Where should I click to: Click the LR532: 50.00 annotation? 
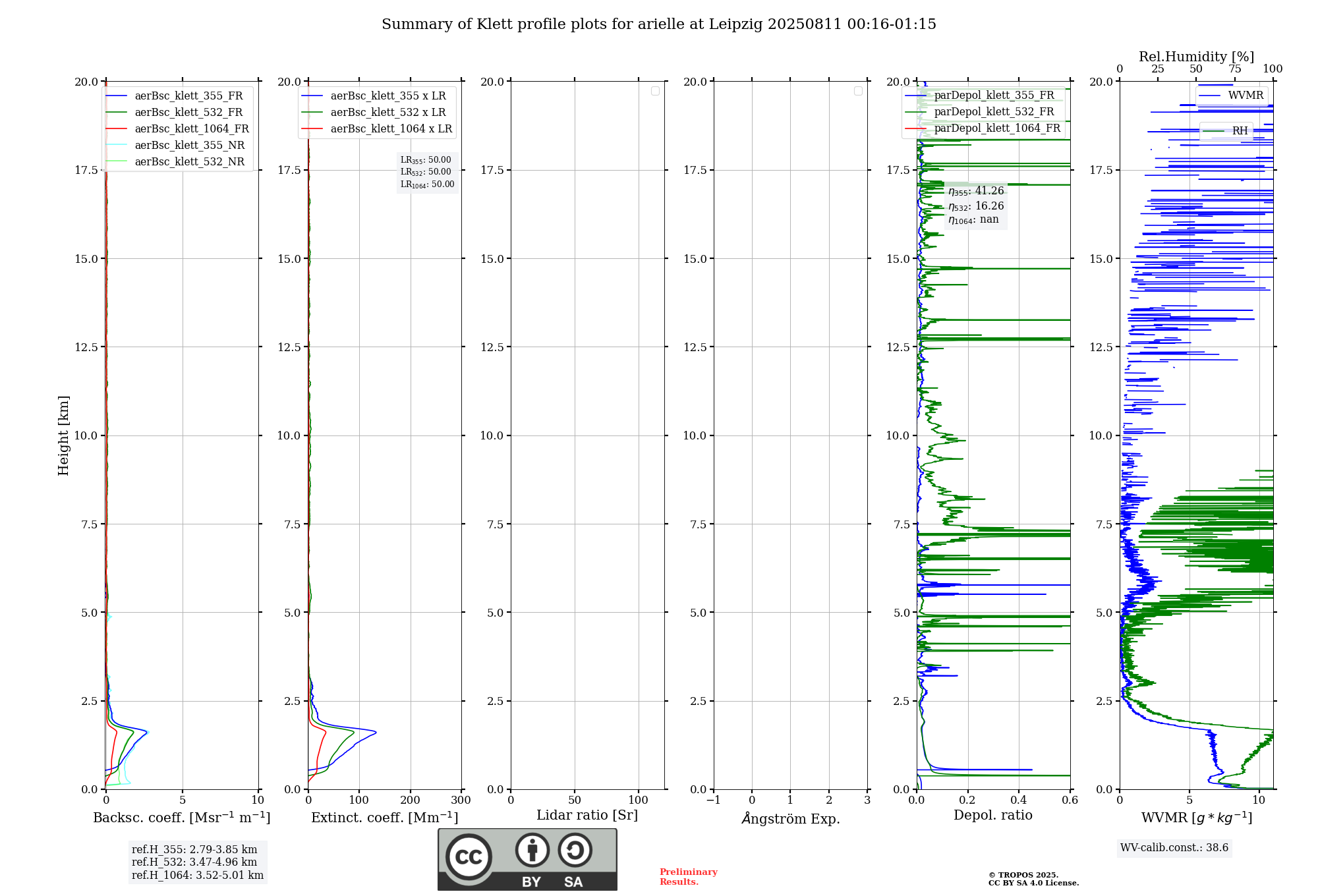pyautogui.click(x=426, y=172)
